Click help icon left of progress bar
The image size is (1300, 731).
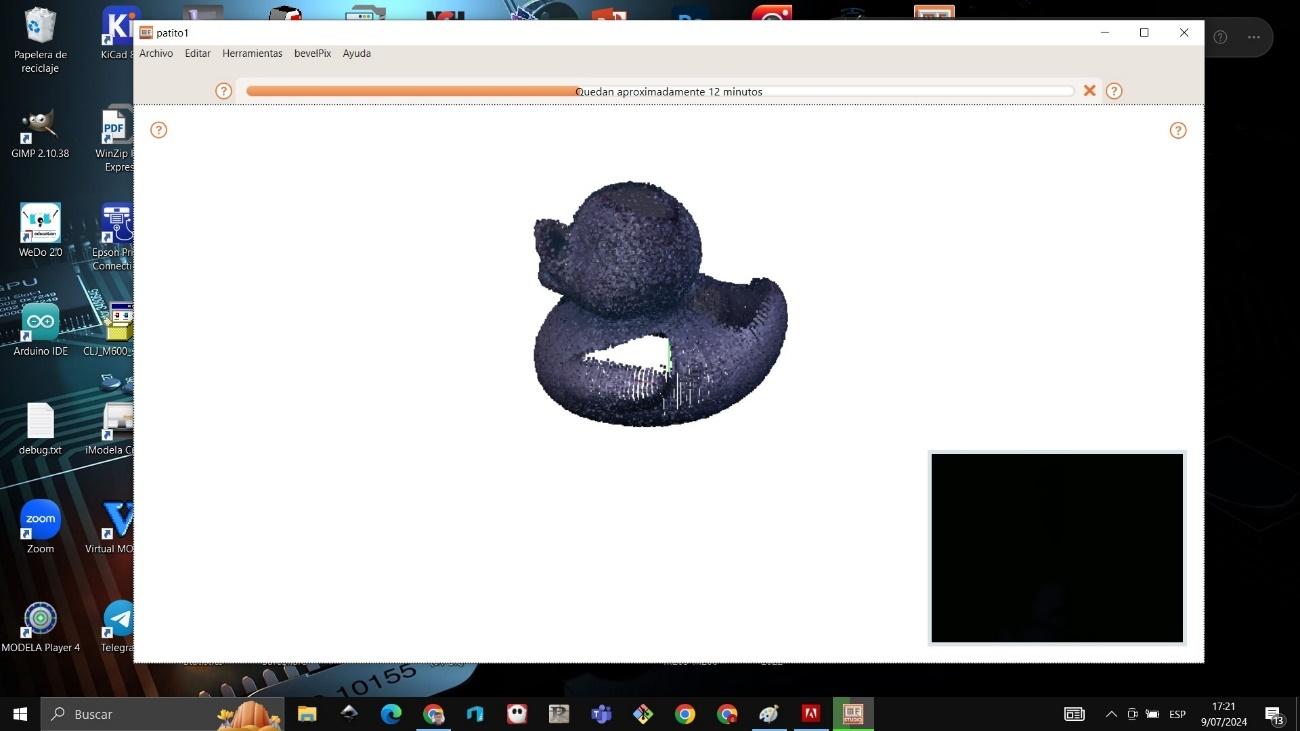[224, 91]
